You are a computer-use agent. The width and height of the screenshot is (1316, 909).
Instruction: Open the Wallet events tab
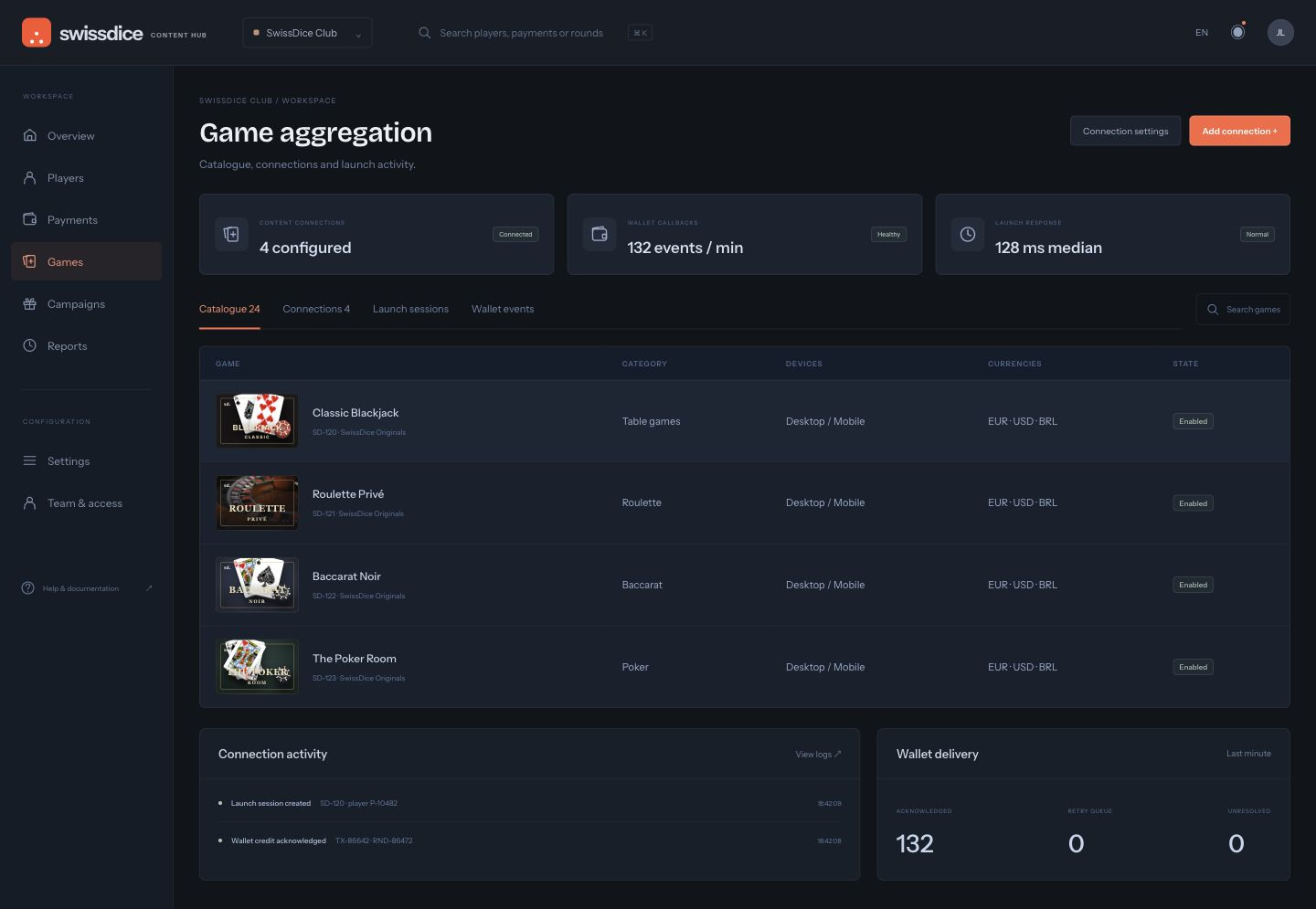click(503, 310)
